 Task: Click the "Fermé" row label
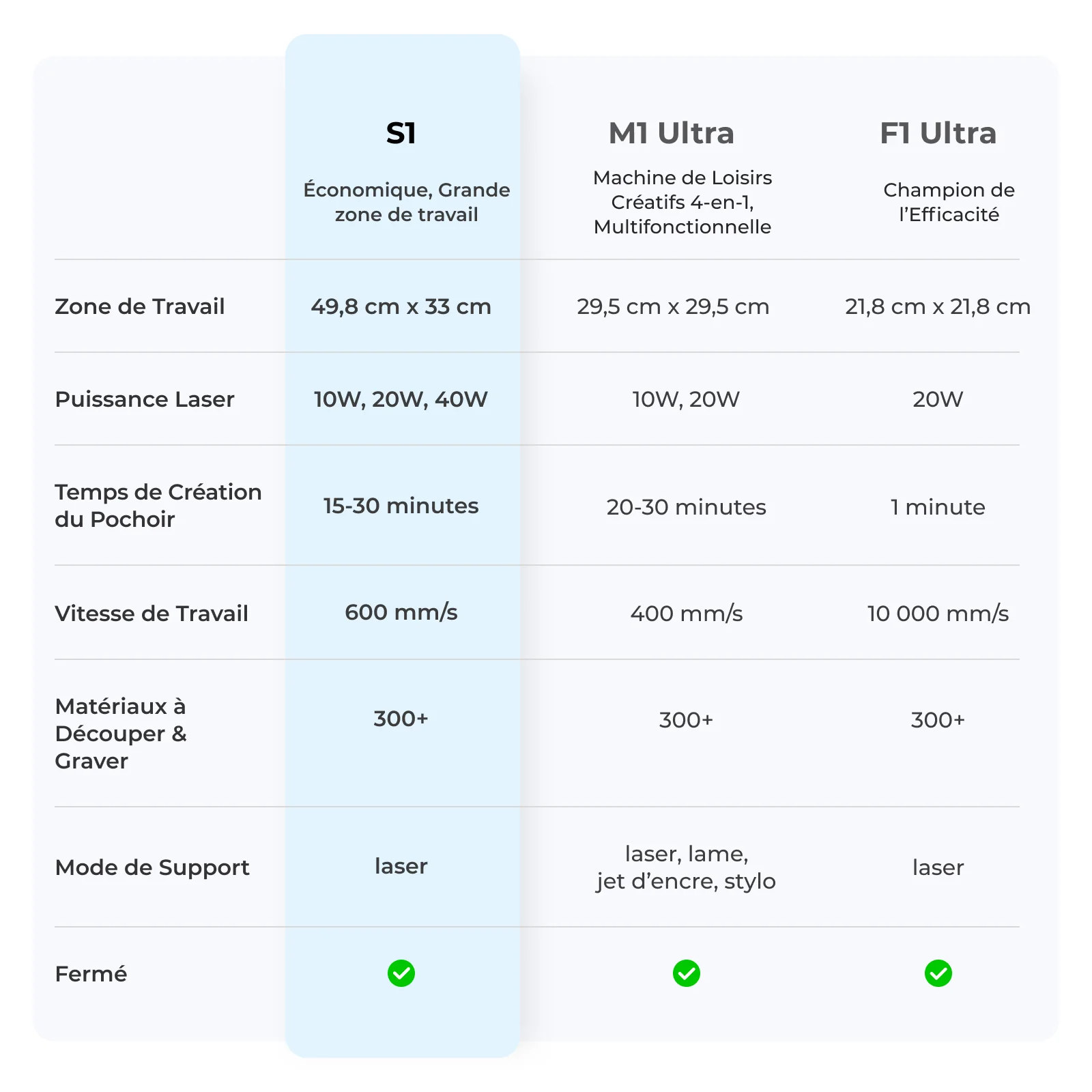(x=91, y=974)
